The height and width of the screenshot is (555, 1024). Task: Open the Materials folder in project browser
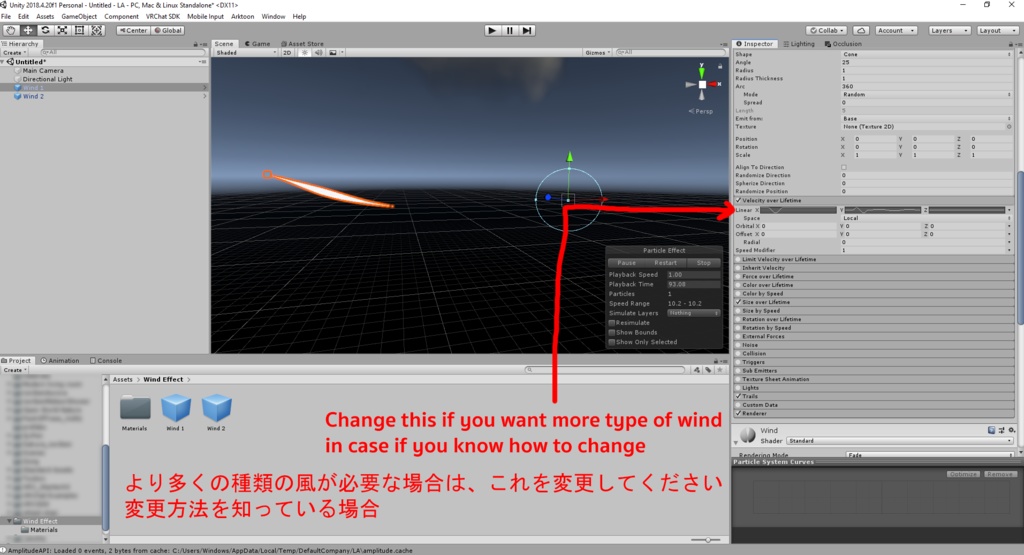tap(135, 407)
